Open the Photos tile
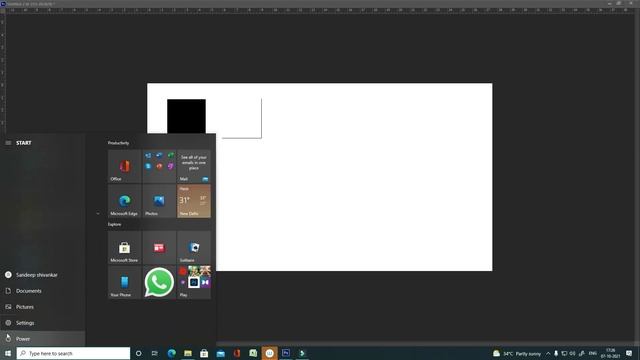The image size is (640, 360). point(159,201)
